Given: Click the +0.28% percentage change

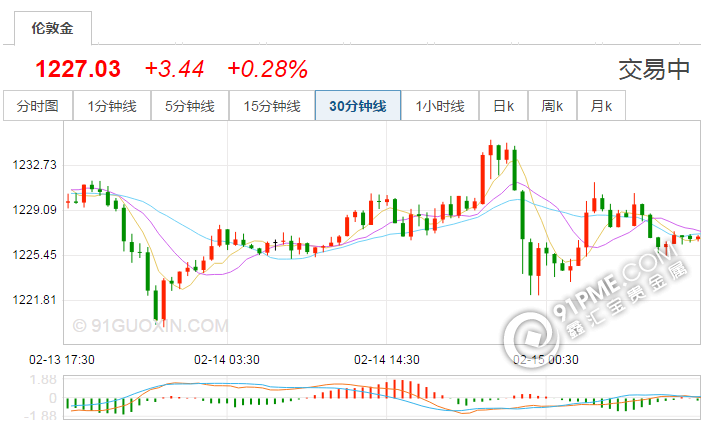Looking at the screenshot, I should pyautogui.click(x=267, y=69).
